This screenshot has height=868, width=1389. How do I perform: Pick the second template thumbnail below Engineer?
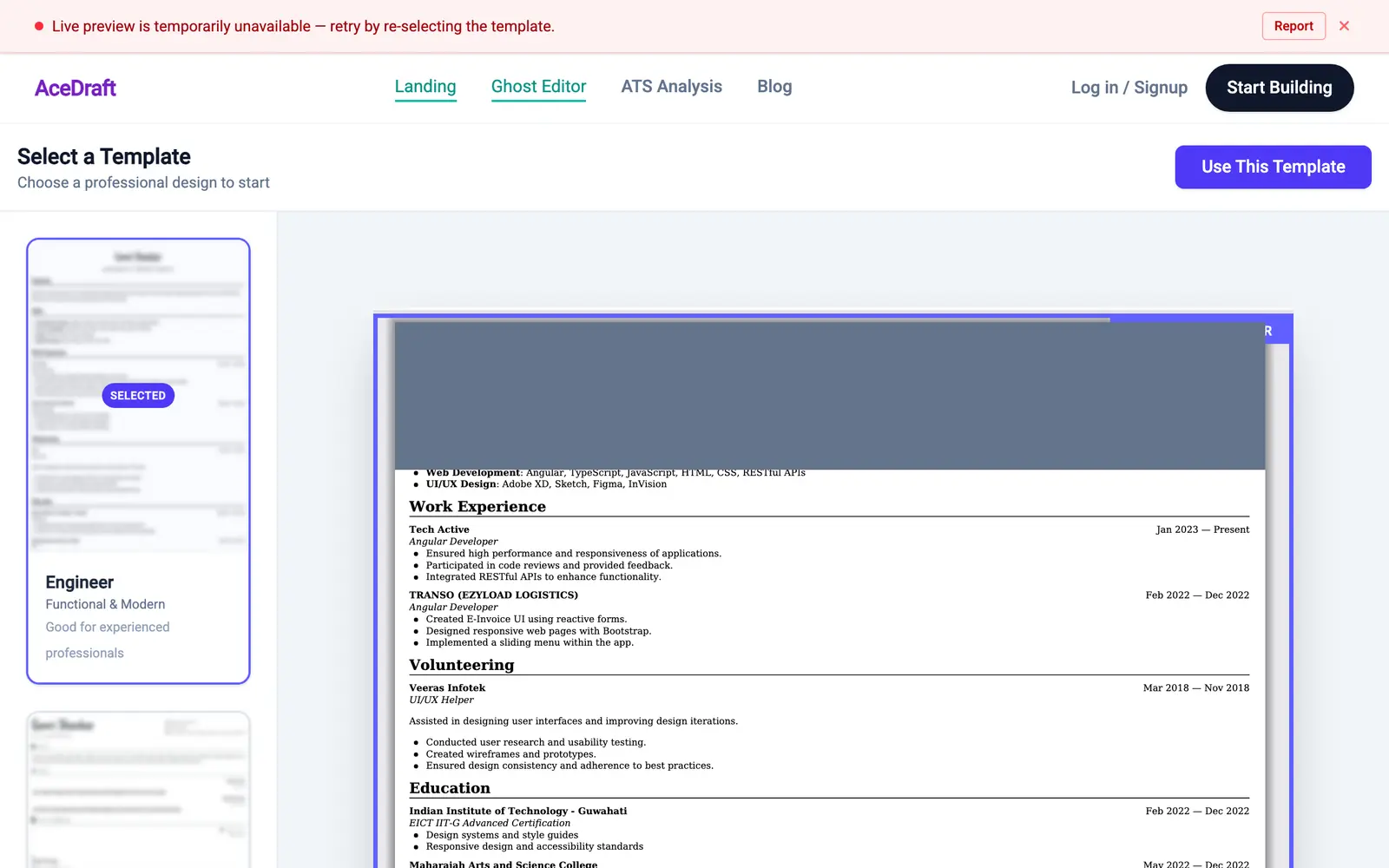138,790
